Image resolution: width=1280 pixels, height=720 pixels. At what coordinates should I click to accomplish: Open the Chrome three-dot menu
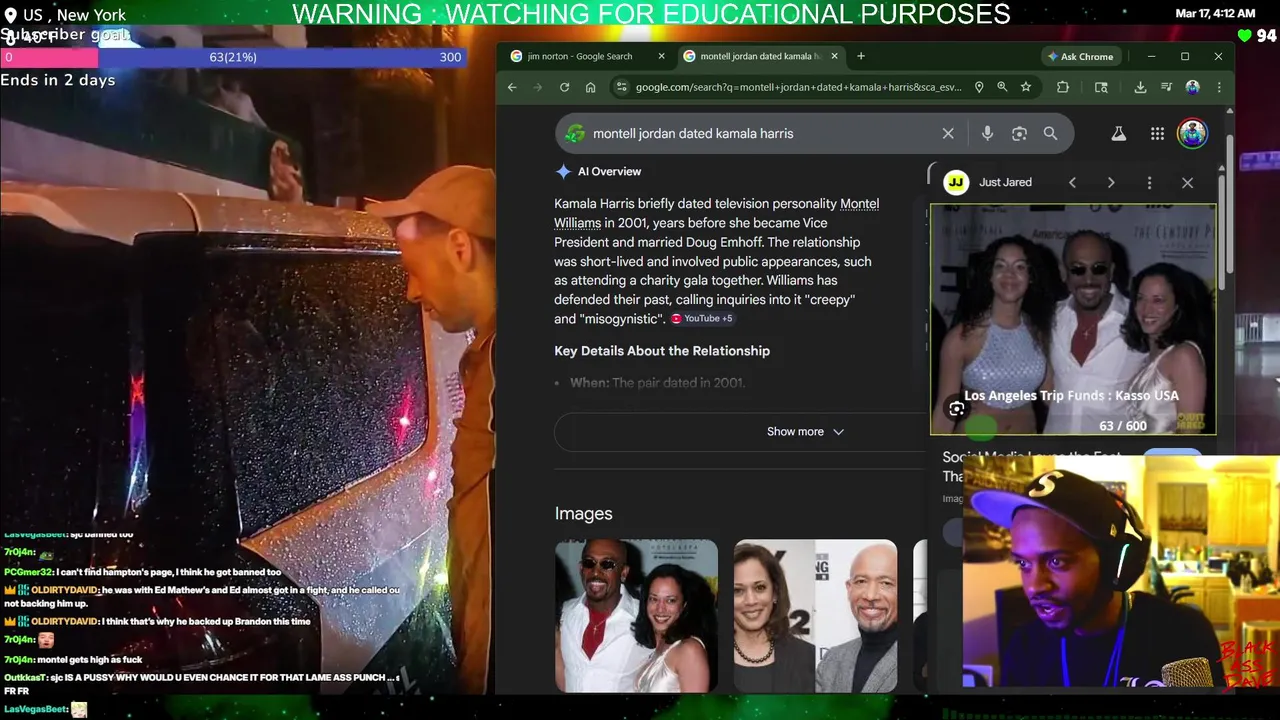pyautogui.click(x=1218, y=87)
